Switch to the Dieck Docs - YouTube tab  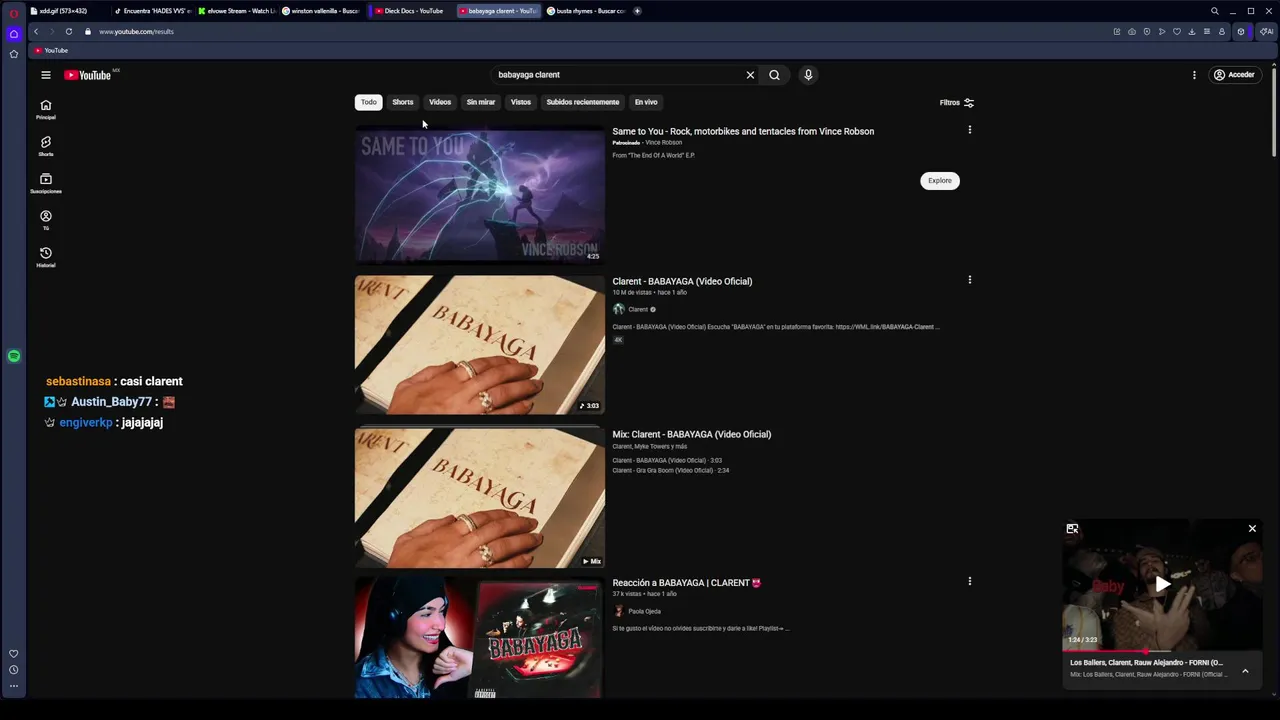click(x=409, y=11)
